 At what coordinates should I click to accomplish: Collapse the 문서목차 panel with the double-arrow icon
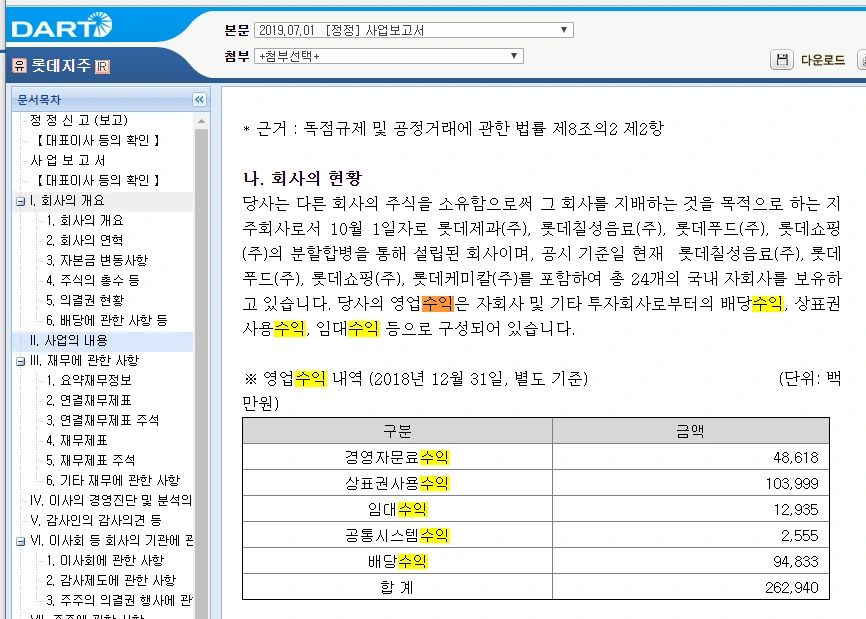tap(199, 99)
